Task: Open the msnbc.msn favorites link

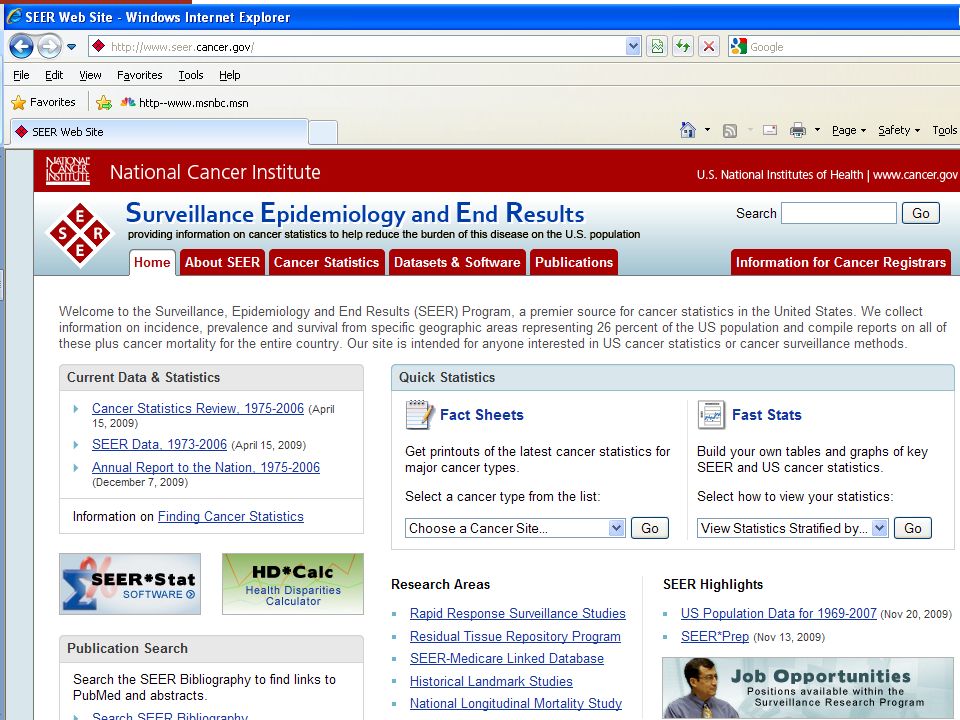Action: tap(185, 103)
